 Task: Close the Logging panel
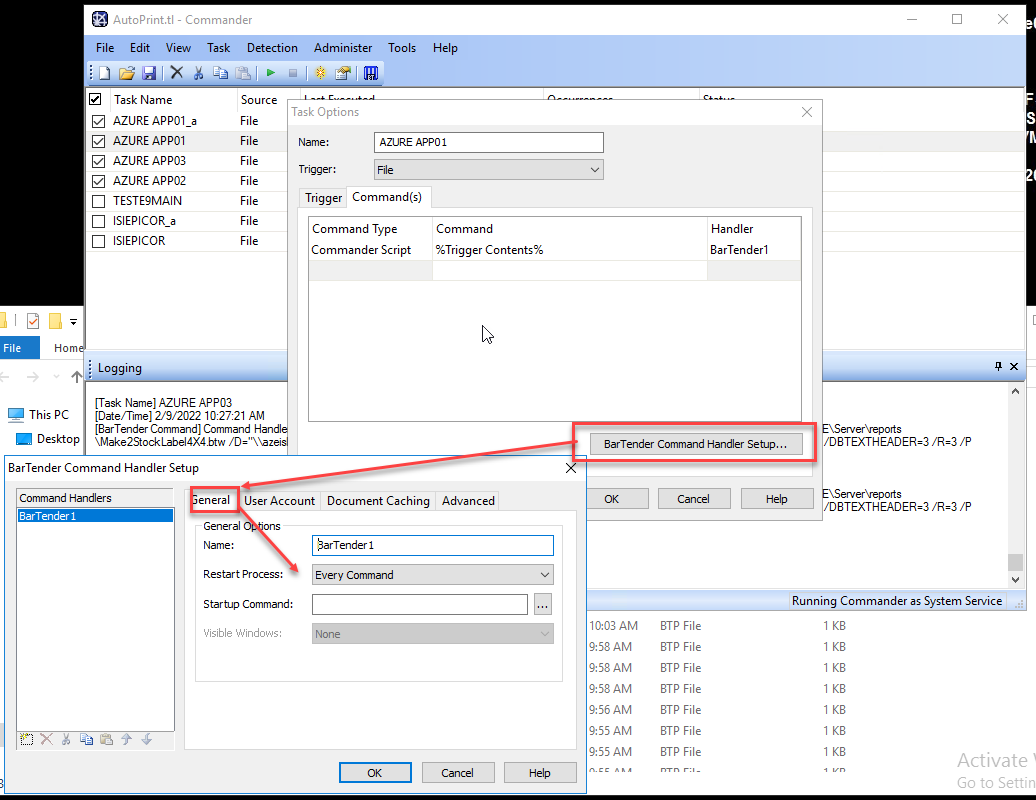point(1014,367)
